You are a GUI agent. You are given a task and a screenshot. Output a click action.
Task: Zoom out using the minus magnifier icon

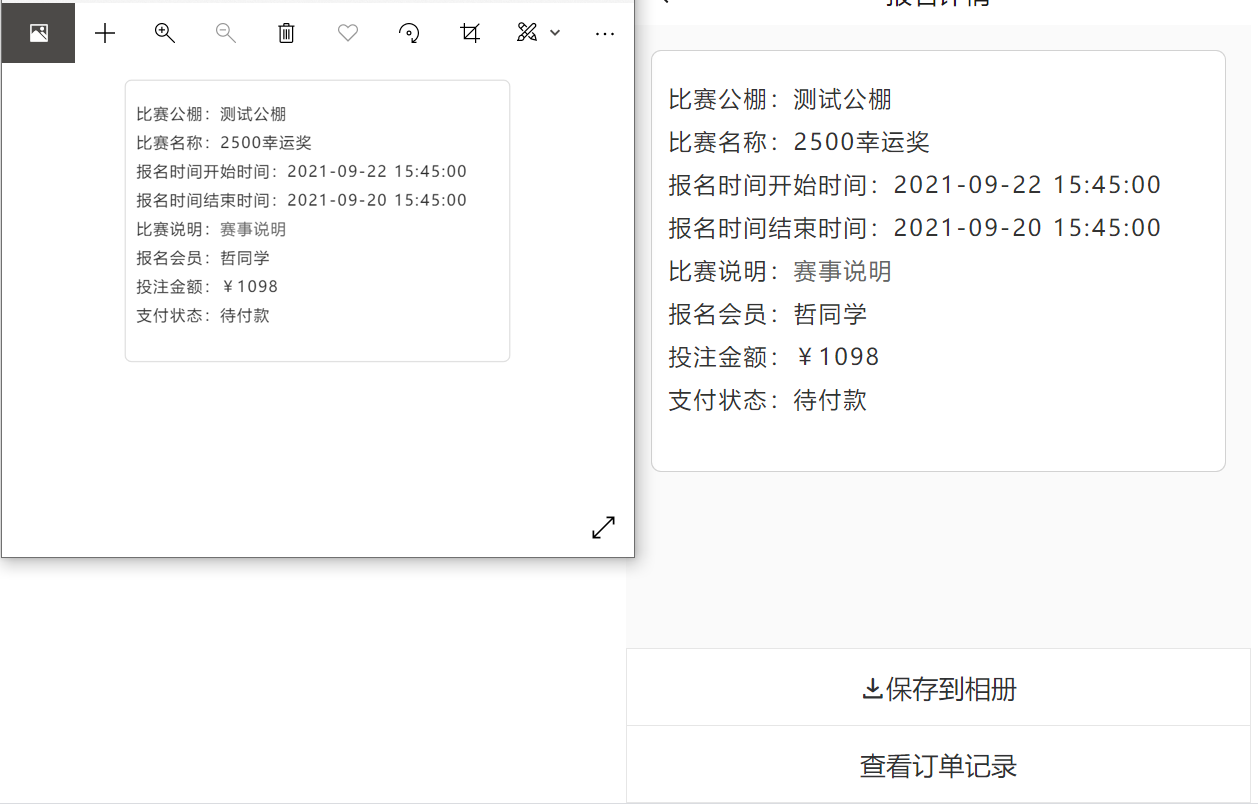coord(225,32)
